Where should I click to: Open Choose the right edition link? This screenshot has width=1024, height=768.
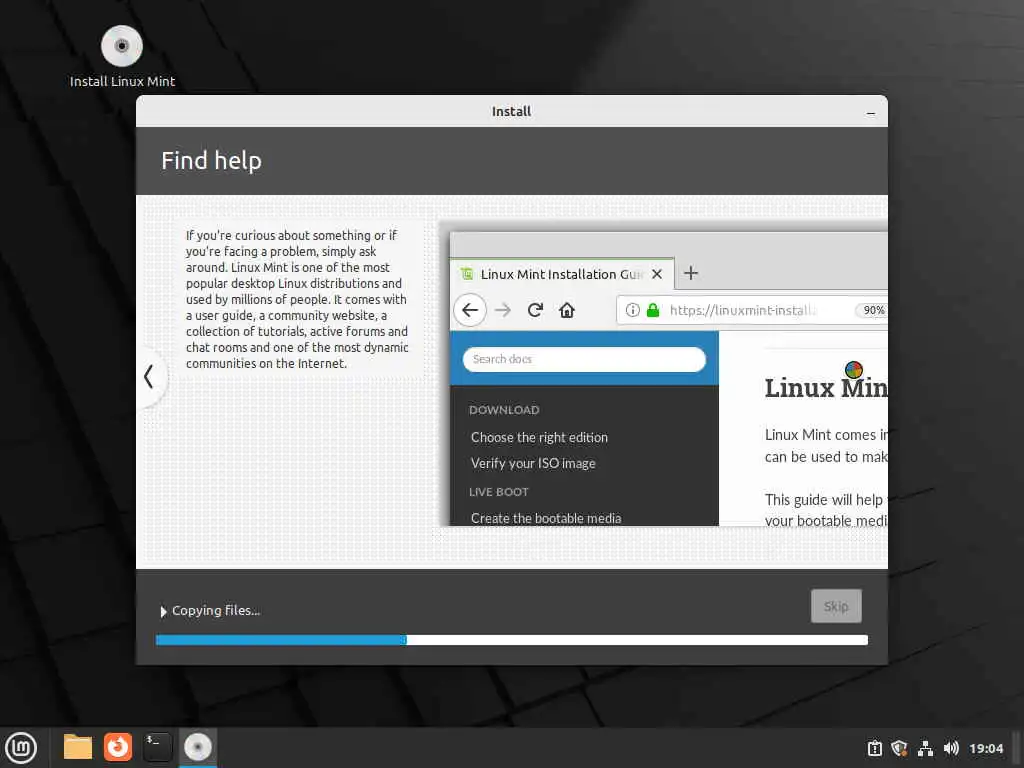click(x=539, y=438)
